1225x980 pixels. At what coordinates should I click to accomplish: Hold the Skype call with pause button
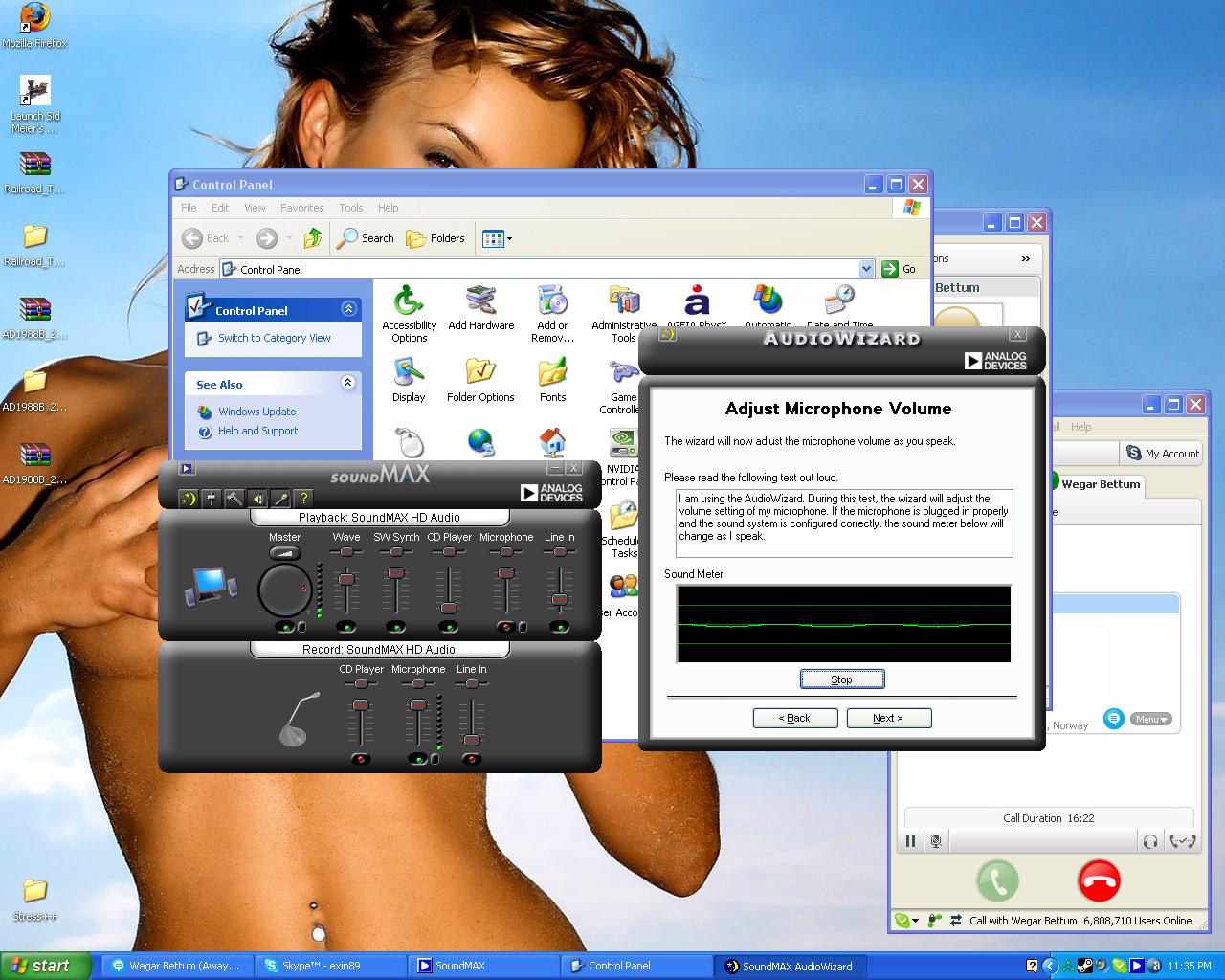coord(910,841)
